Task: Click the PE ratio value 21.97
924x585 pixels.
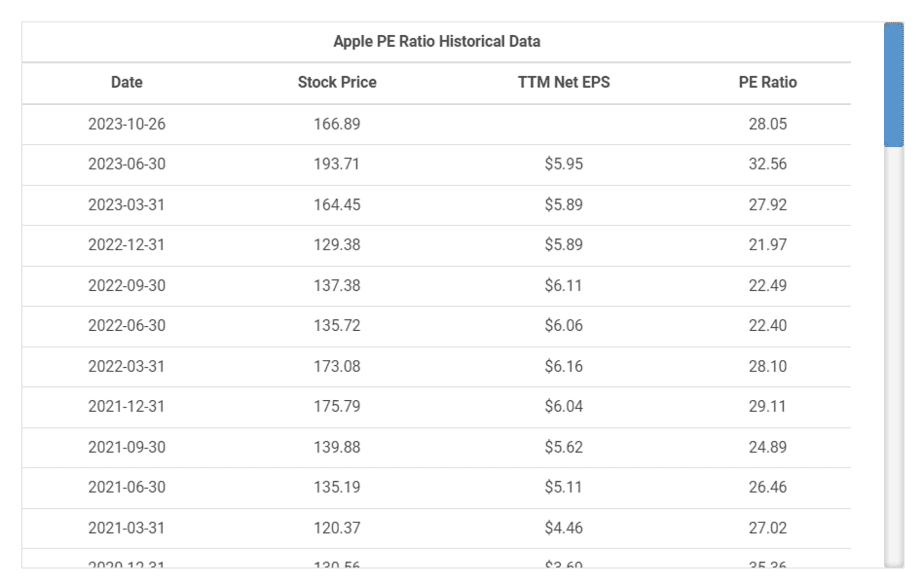Action: click(x=767, y=245)
